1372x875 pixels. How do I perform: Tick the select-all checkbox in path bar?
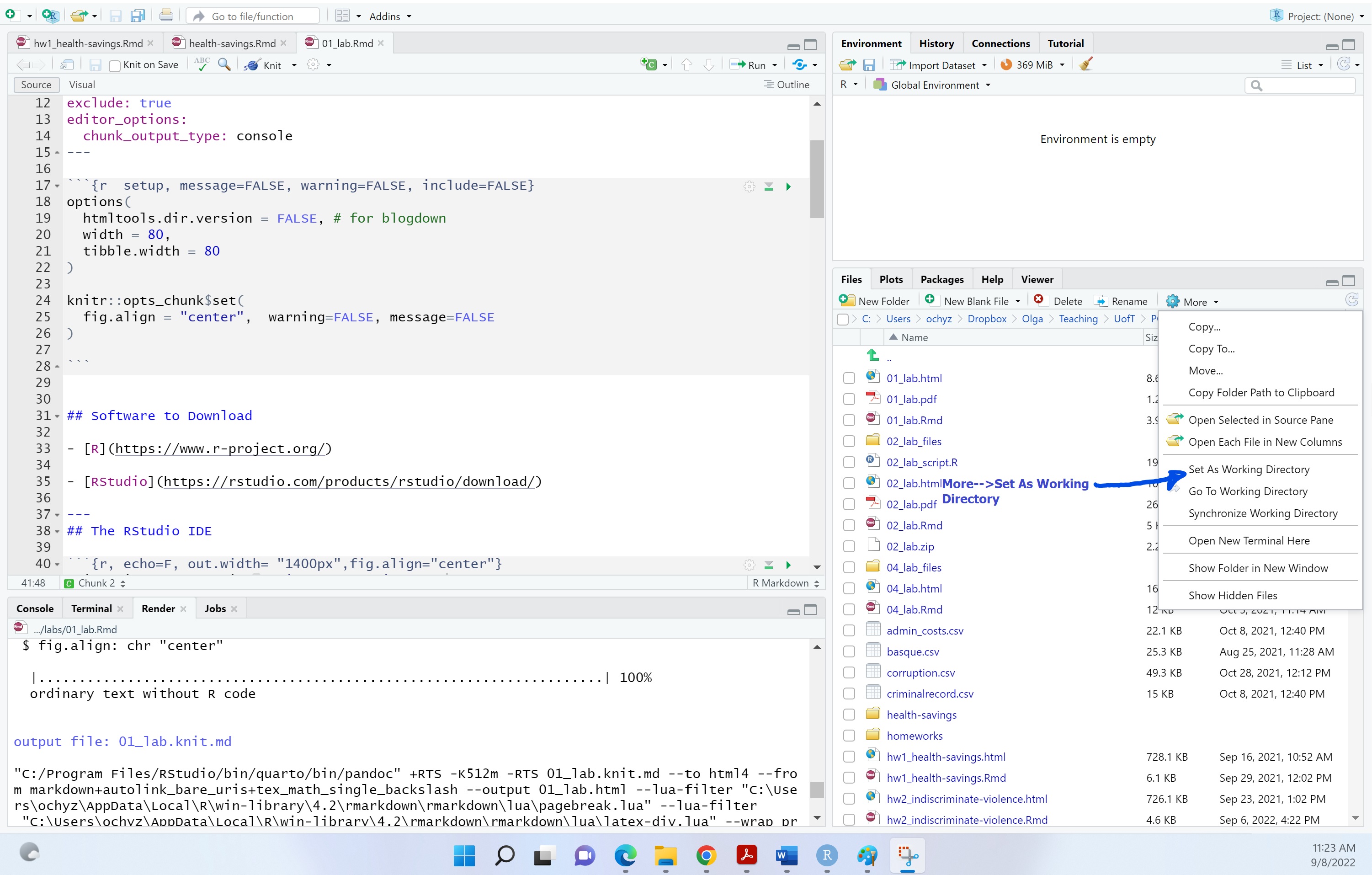point(843,319)
